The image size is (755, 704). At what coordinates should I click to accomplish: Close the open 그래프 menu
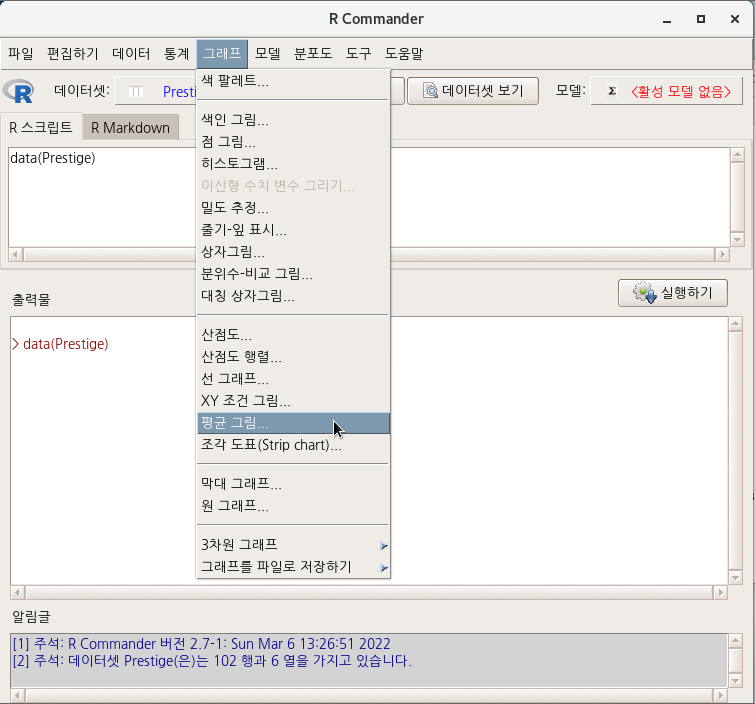pos(222,53)
